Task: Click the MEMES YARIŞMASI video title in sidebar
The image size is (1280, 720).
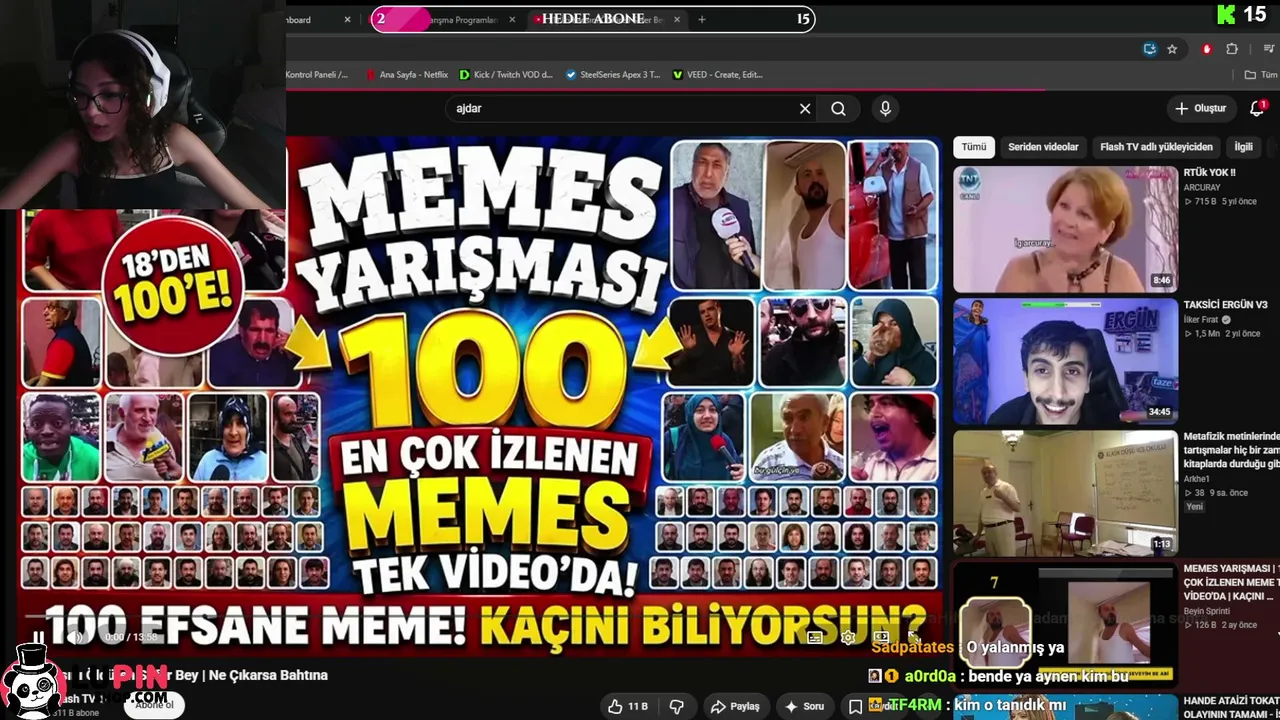Action: coord(1231,582)
